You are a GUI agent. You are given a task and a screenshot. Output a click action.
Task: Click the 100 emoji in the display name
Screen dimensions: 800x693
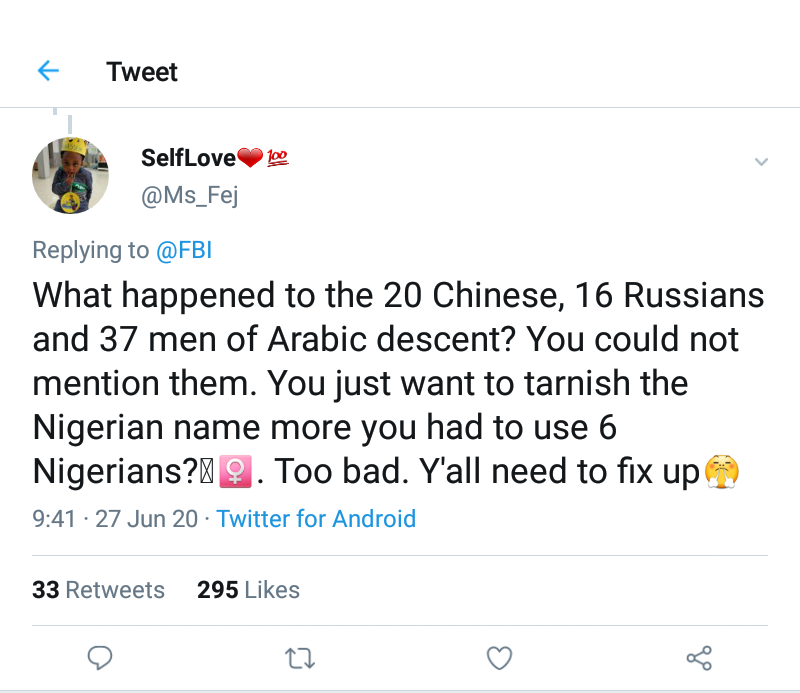(278, 158)
